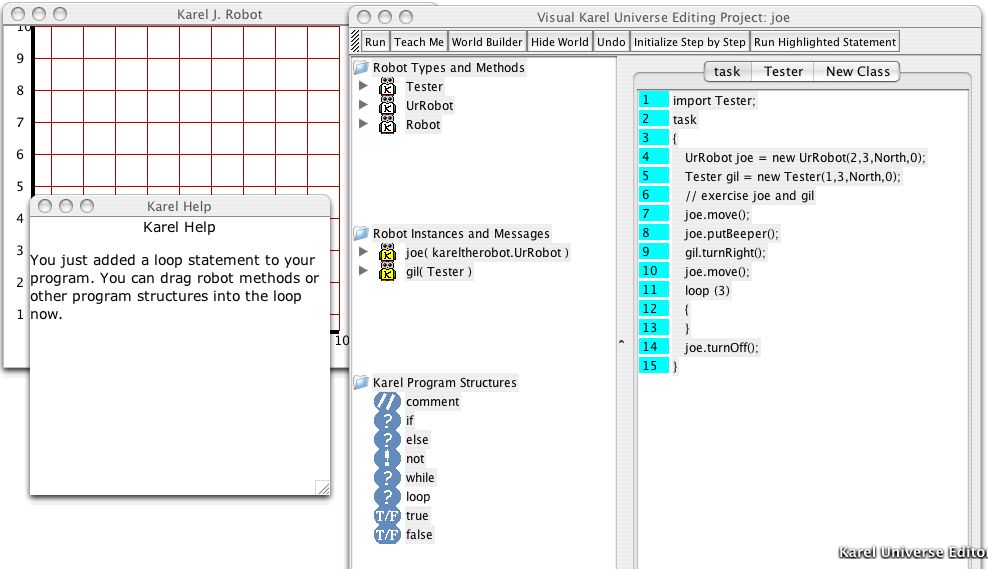Open the World Builder

(487, 42)
